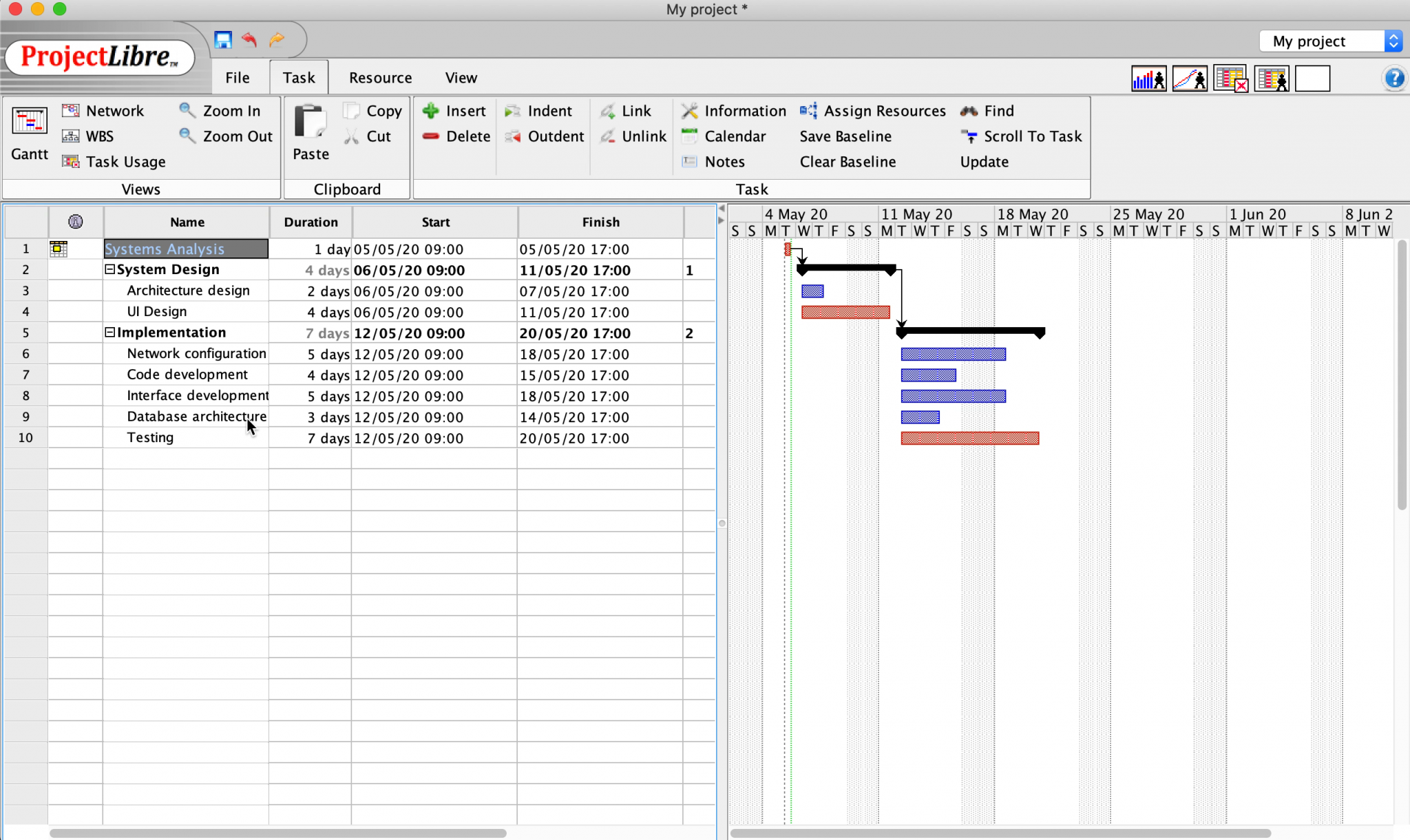Click the Paste clipboard icon

click(x=311, y=123)
